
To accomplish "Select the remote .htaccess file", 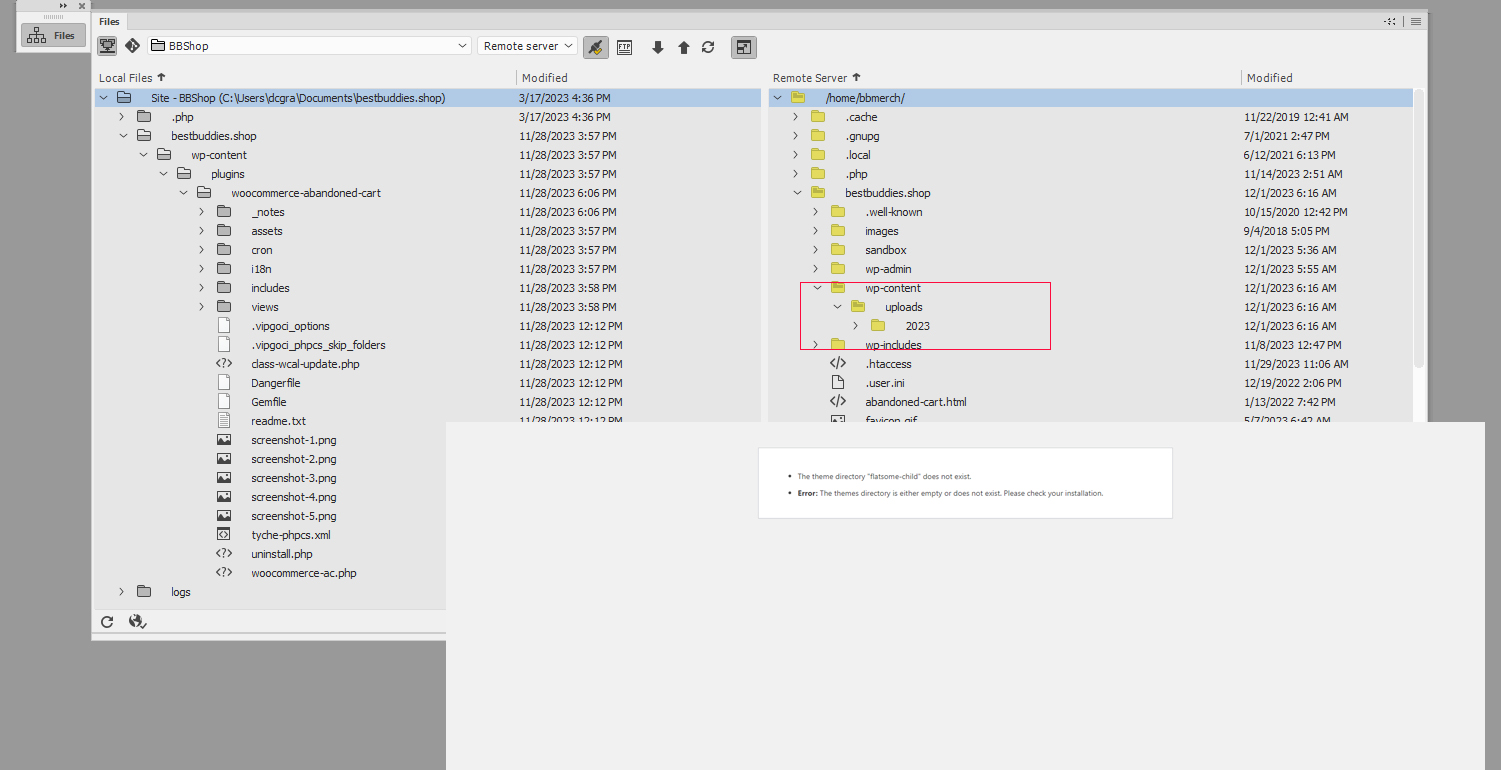I will point(888,364).
